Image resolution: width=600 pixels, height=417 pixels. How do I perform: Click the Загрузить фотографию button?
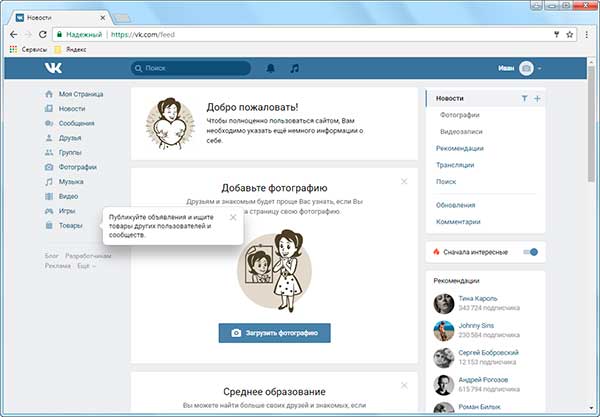click(x=274, y=332)
